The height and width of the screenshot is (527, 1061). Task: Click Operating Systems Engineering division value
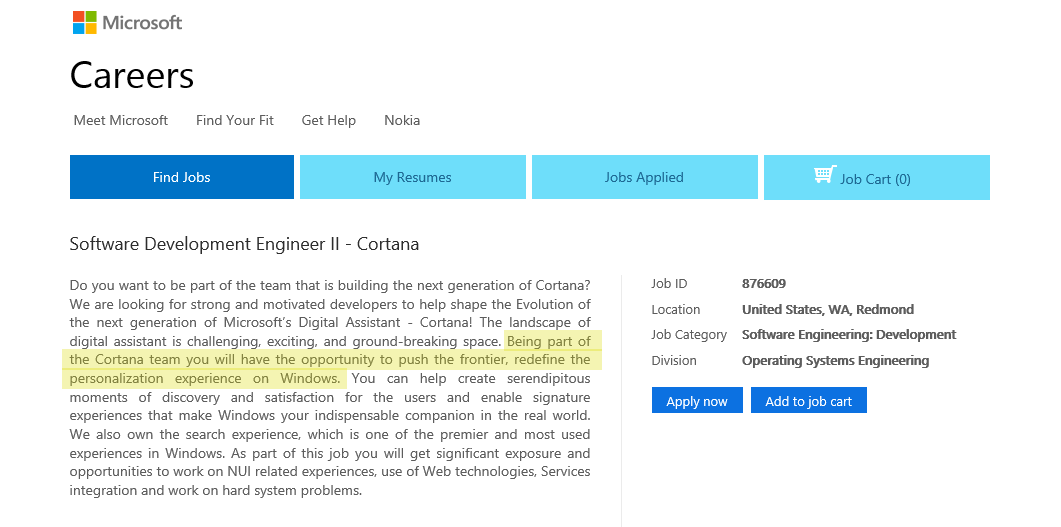836,361
